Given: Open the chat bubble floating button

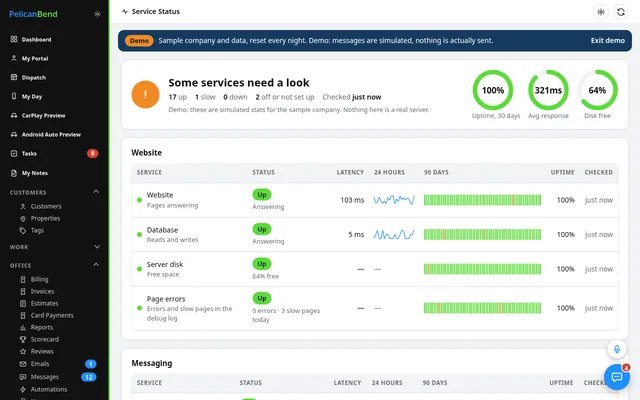Looking at the screenshot, I should (x=617, y=377).
